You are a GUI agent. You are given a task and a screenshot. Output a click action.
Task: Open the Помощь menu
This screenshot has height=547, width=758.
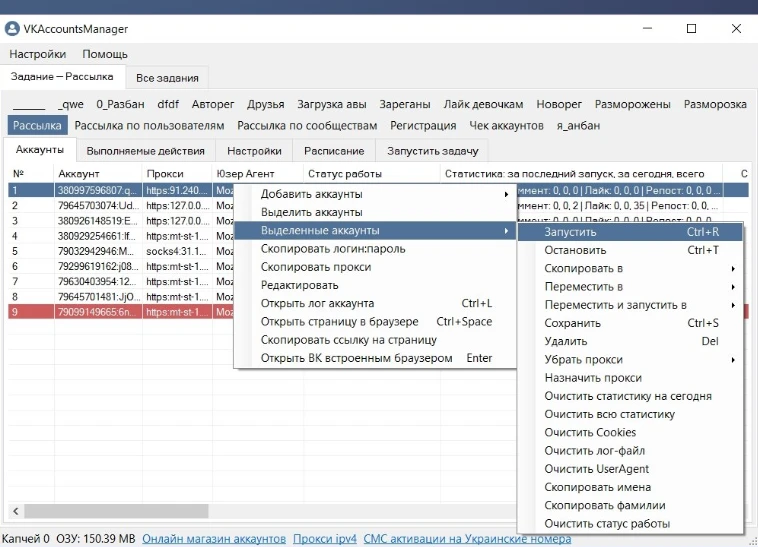pyautogui.click(x=105, y=54)
